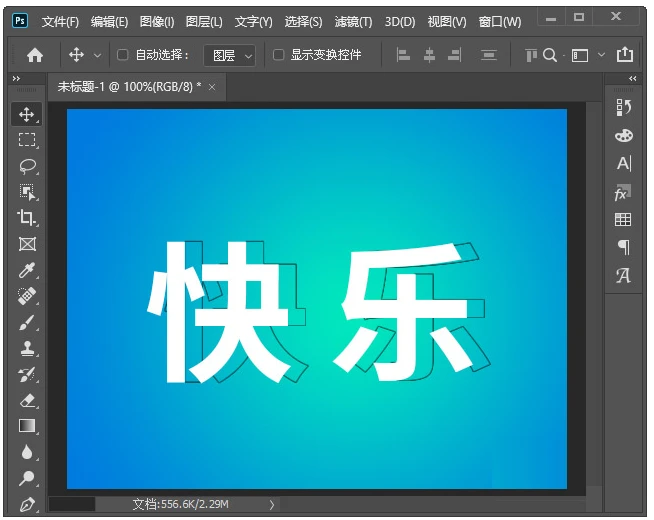Expand the Move tool preset arrow
This screenshot has height=520, width=654.
tap(97, 55)
